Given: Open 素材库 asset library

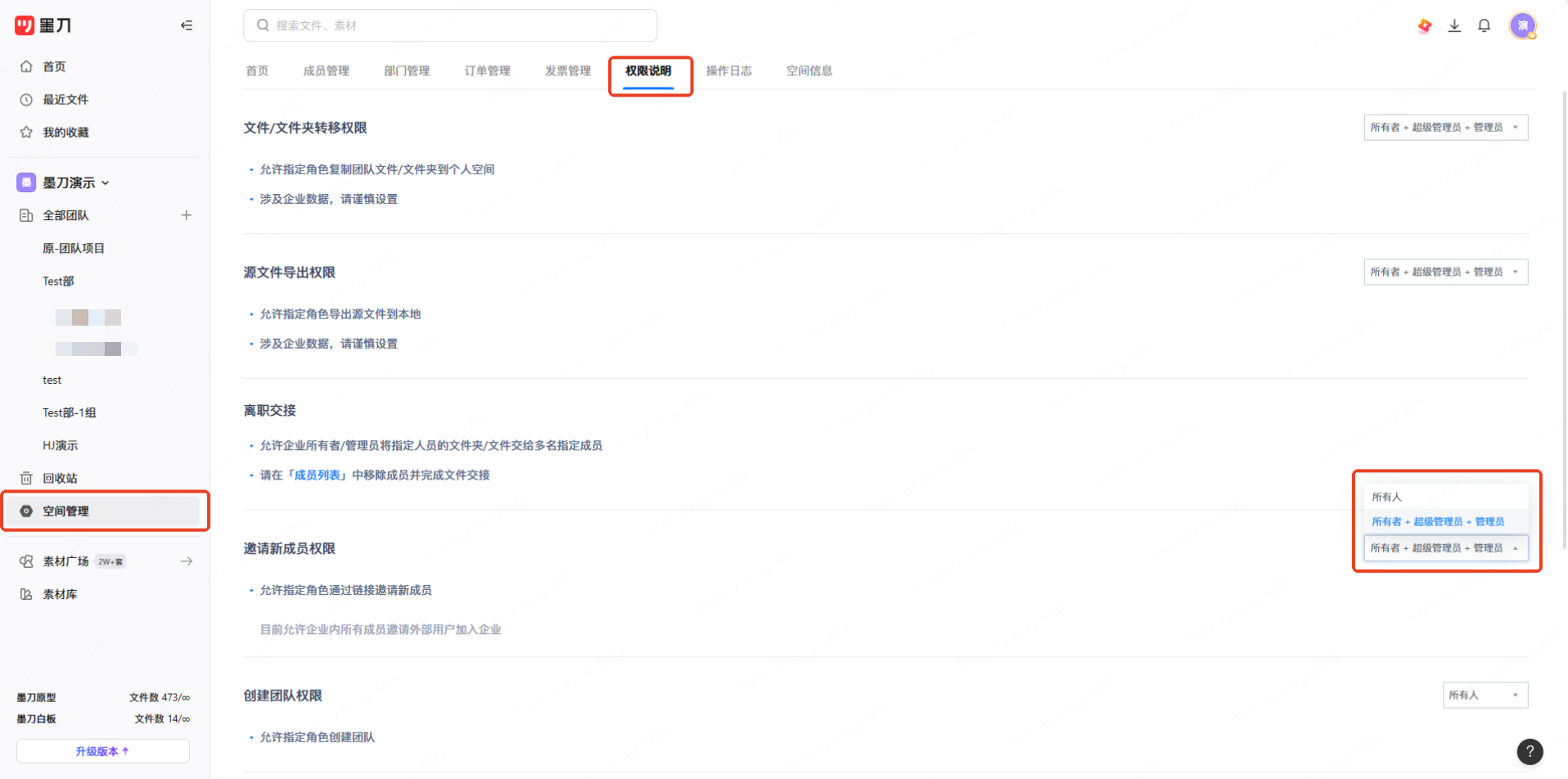Looking at the screenshot, I should pyautogui.click(x=60, y=594).
